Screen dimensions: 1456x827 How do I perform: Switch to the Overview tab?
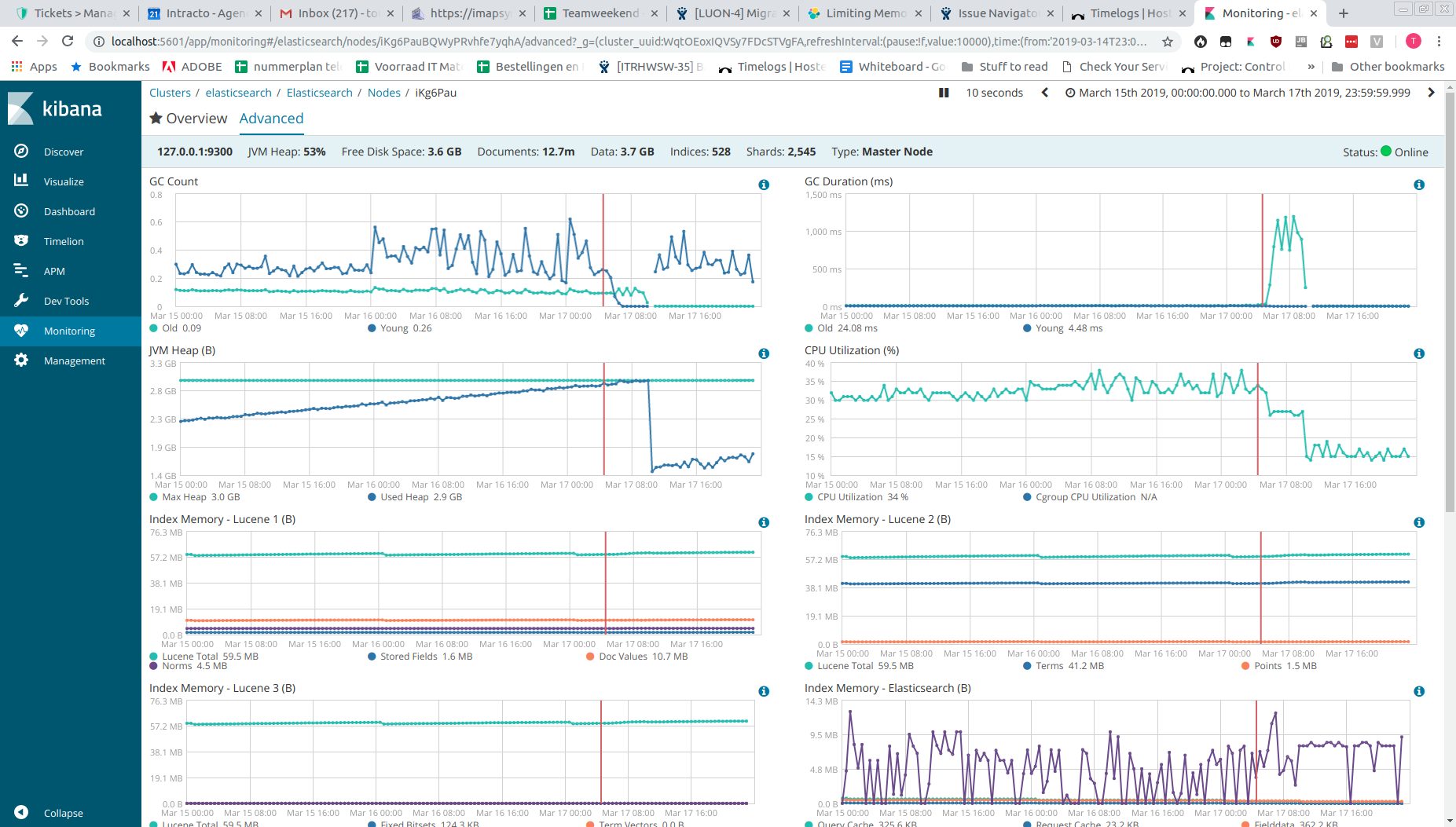(x=189, y=119)
